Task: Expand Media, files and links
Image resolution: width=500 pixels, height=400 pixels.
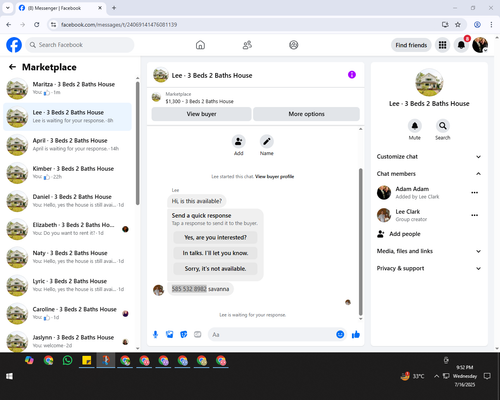Action: pyautogui.click(x=429, y=251)
